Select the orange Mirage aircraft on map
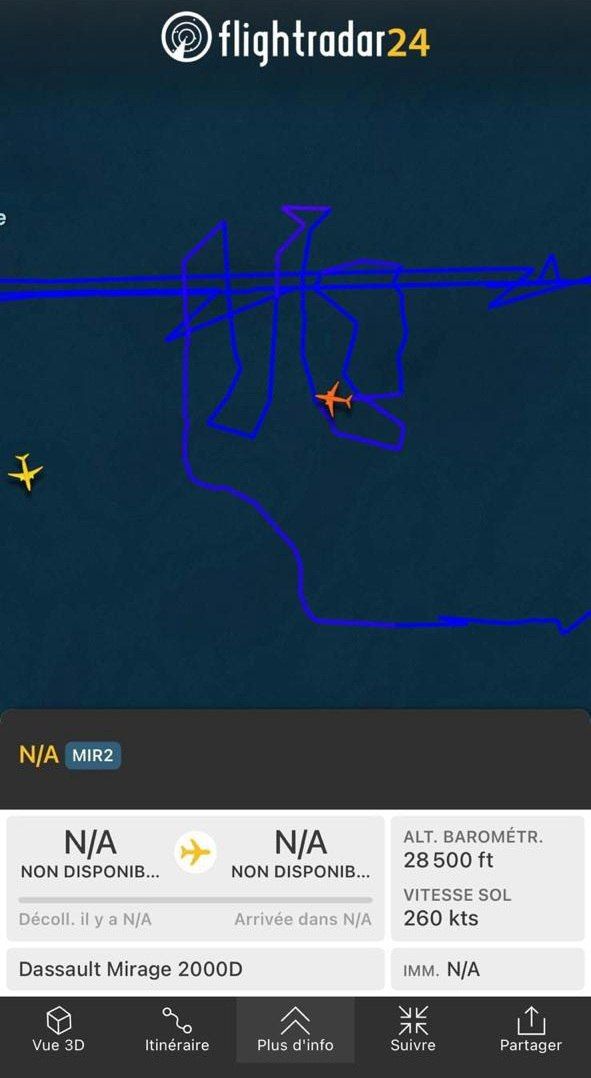The height and width of the screenshot is (1078, 591). point(333,398)
